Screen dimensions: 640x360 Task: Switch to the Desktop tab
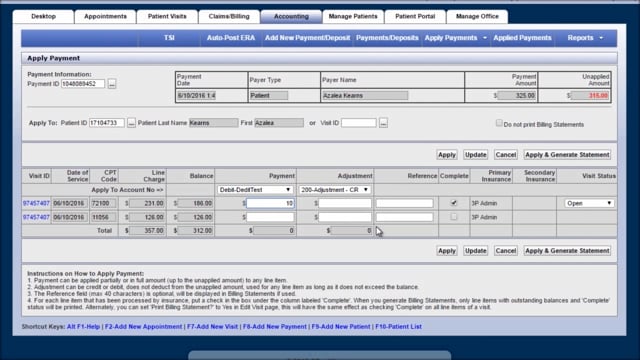(43, 16)
